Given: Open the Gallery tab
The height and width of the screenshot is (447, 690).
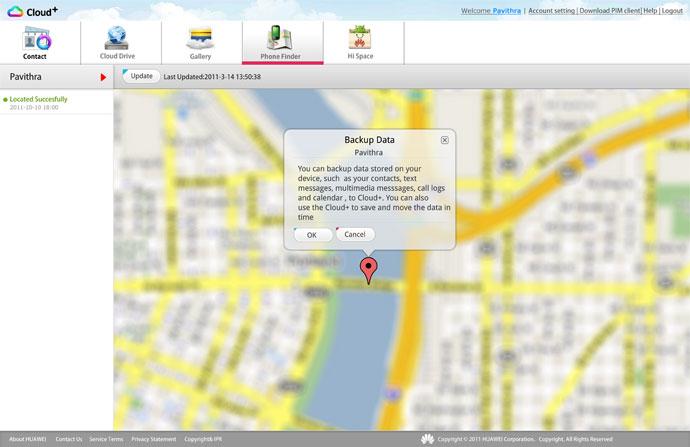Looking at the screenshot, I should tap(201, 43).
